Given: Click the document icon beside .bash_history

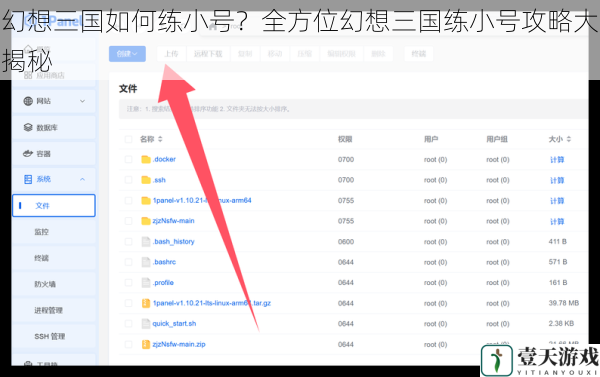Looking at the screenshot, I should (146, 242).
